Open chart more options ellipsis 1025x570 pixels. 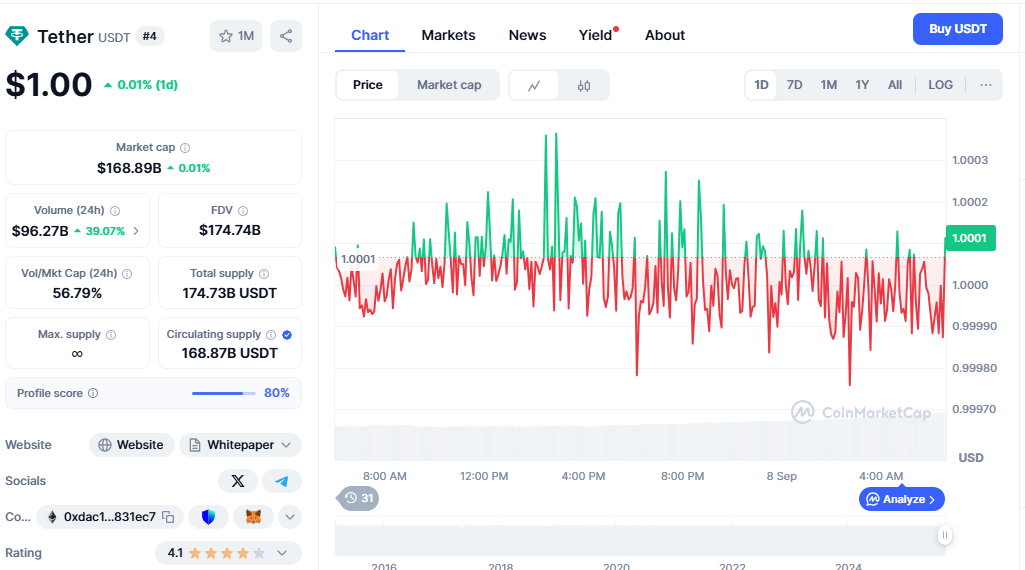pos(986,85)
